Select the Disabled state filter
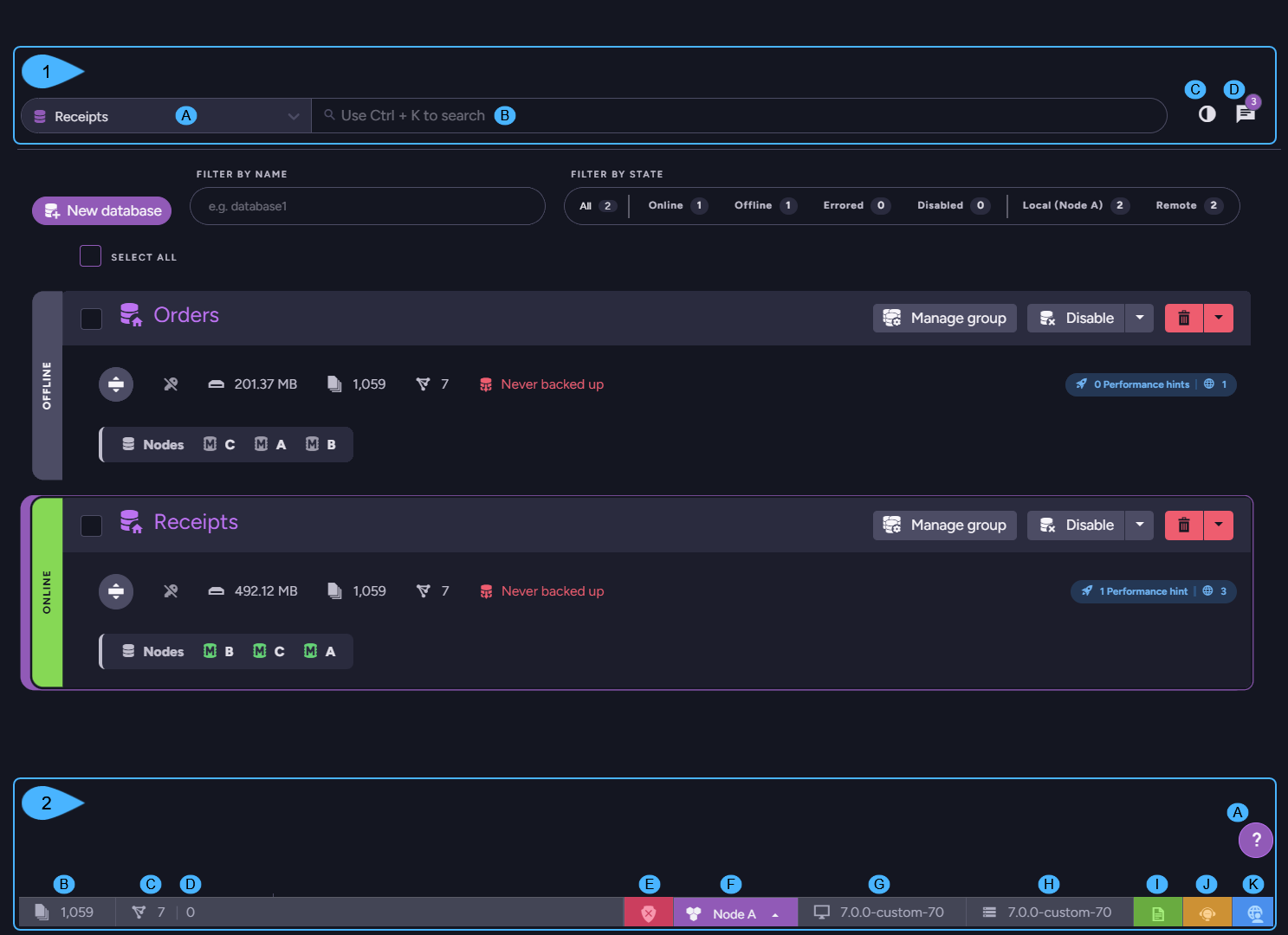Viewport: 1288px width, 935px height. [x=953, y=206]
